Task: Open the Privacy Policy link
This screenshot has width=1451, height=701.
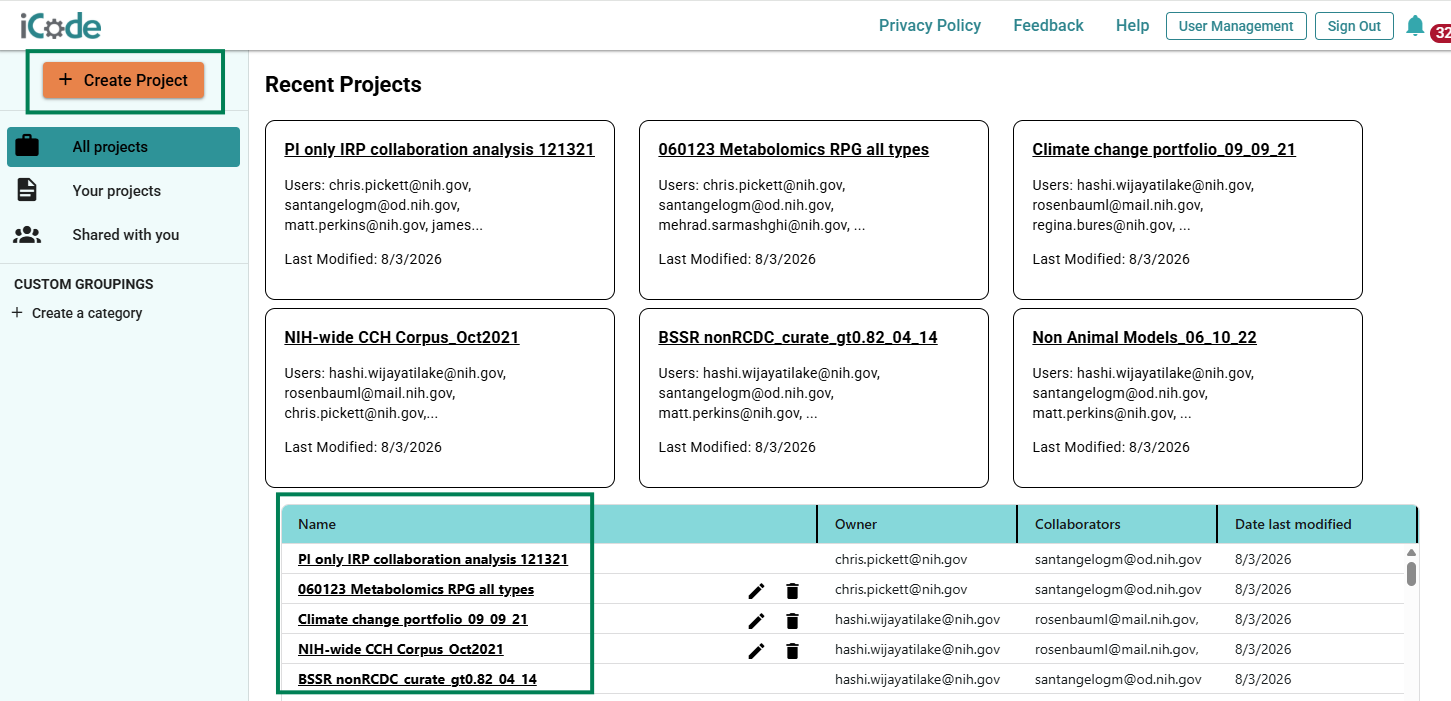Action: coord(930,26)
